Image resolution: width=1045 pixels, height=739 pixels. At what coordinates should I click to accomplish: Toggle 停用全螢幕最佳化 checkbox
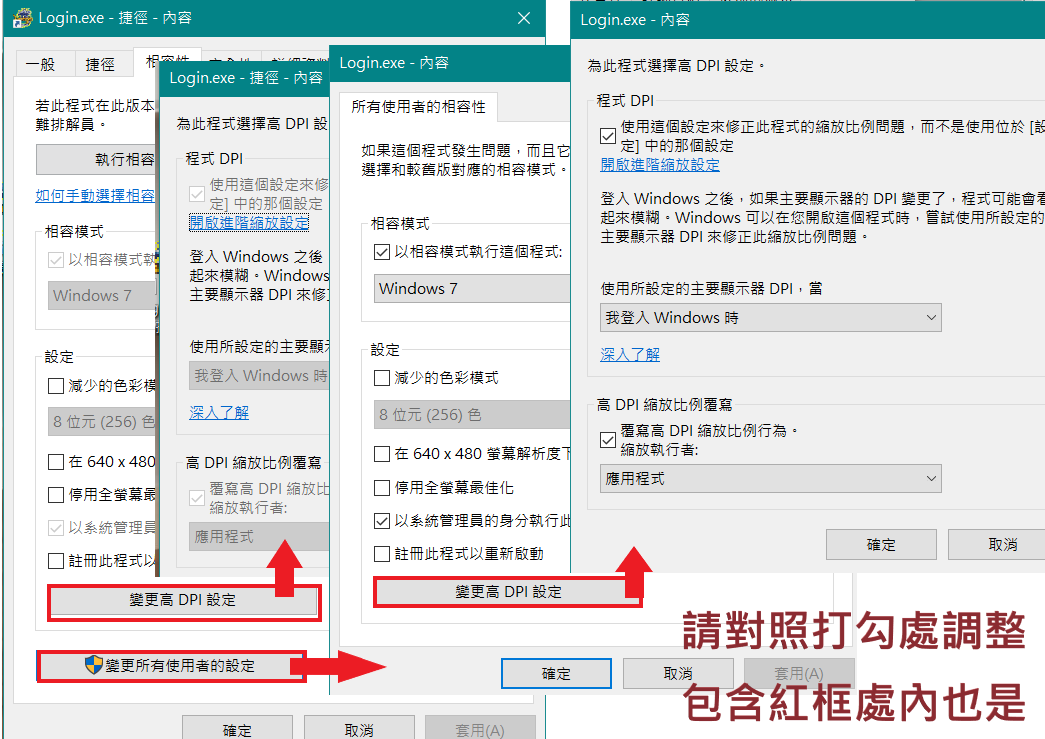(x=381, y=487)
